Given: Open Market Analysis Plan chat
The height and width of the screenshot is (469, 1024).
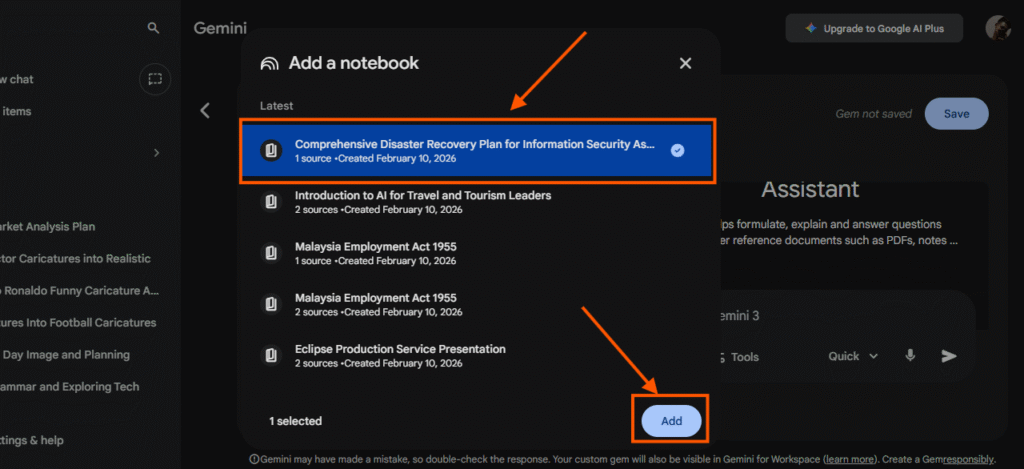Looking at the screenshot, I should click(50, 227).
